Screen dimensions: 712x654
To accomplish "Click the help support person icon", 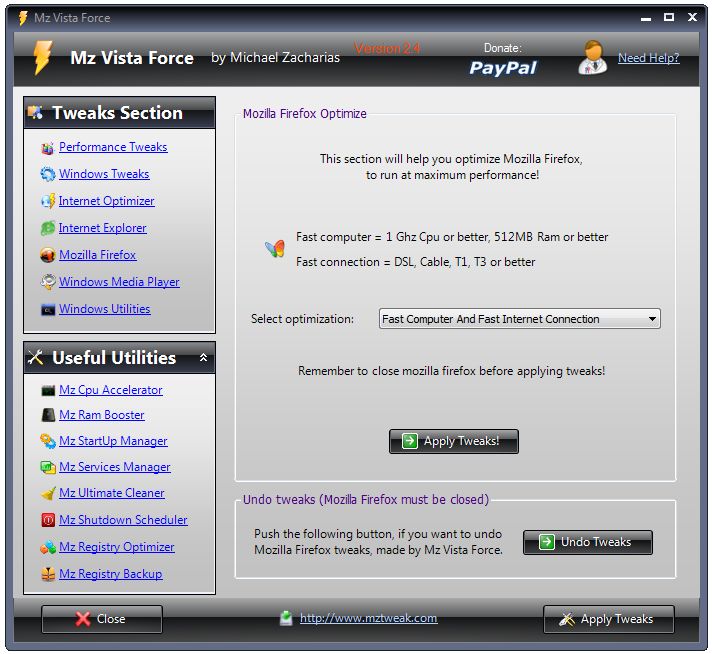I will (x=592, y=58).
